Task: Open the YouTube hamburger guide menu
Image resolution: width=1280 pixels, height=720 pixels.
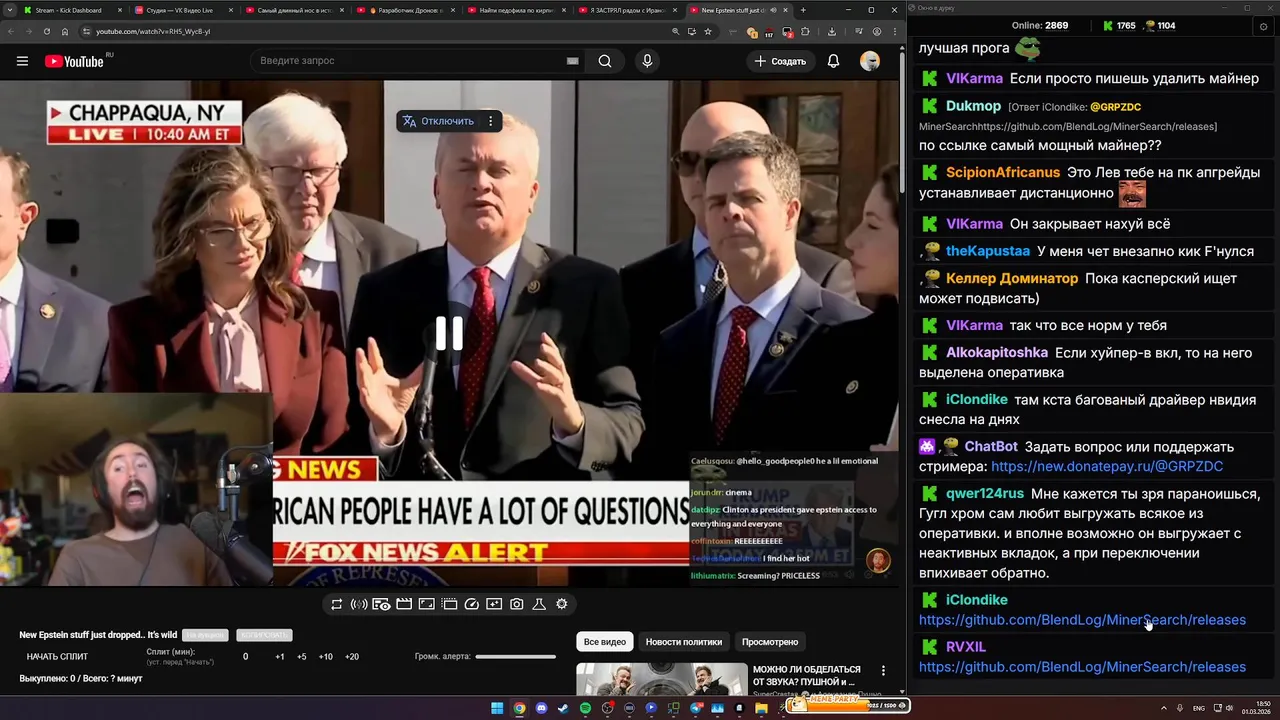Action: (22, 61)
